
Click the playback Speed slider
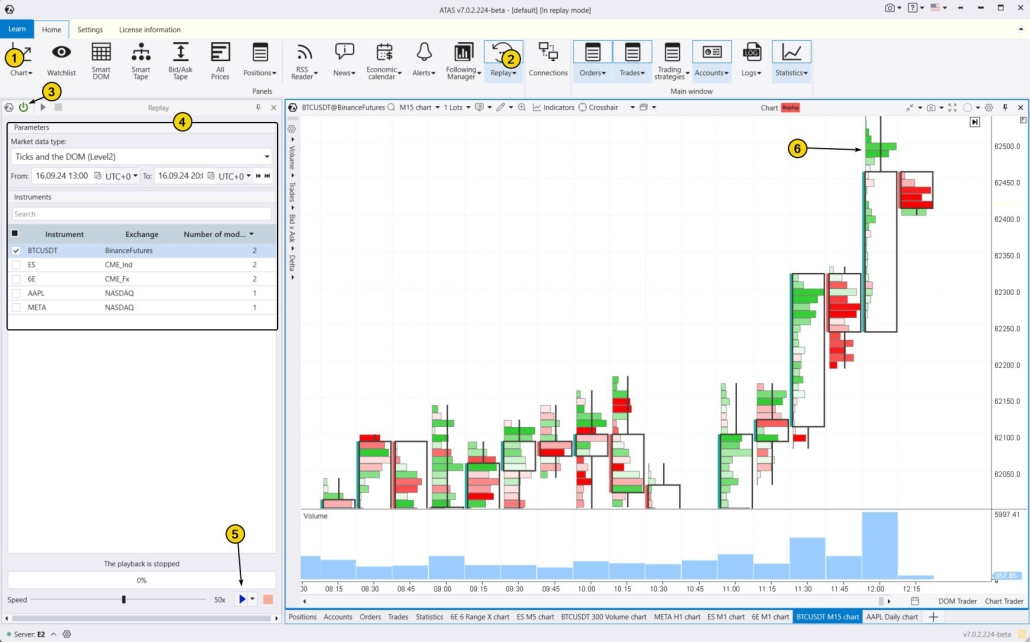coord(123,599)
